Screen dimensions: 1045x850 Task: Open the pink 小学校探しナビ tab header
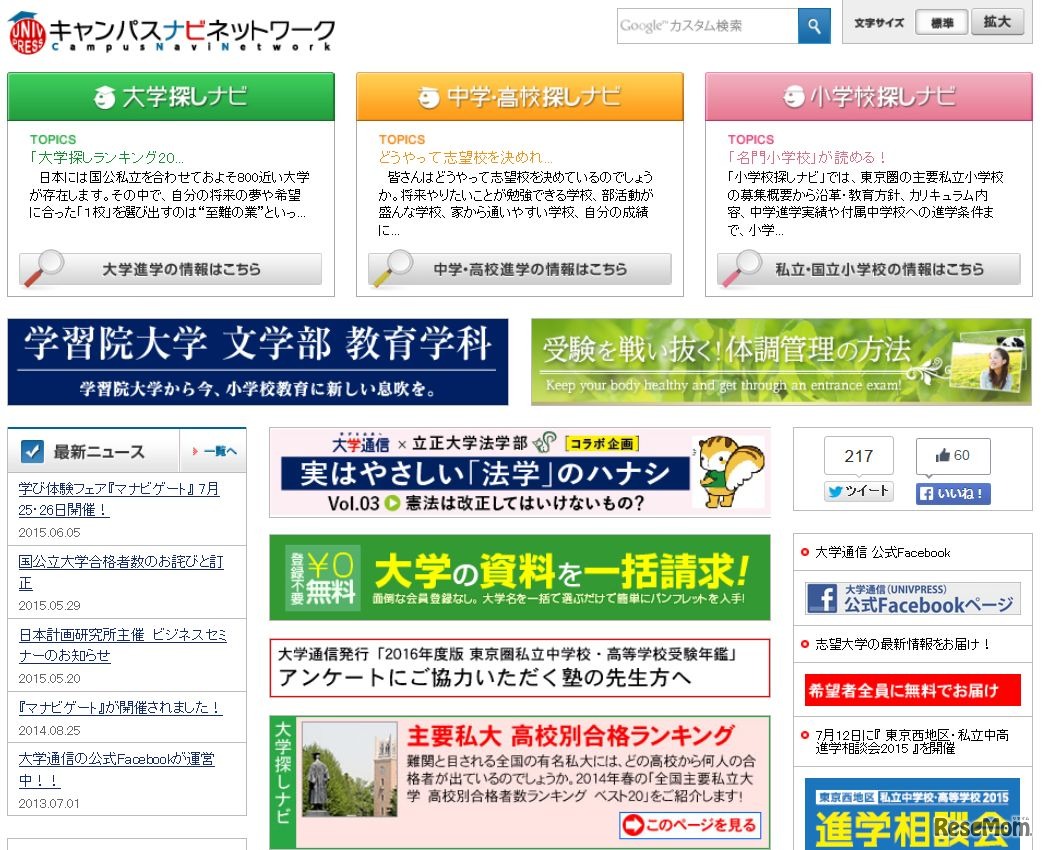868,97
